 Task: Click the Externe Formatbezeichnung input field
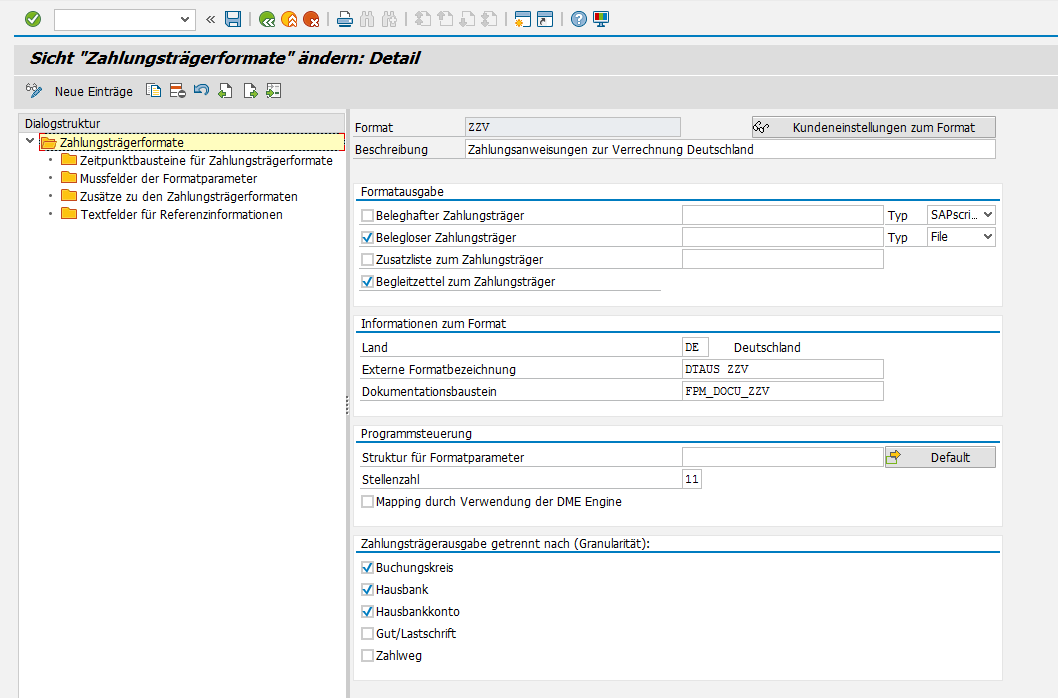point(782,370)
